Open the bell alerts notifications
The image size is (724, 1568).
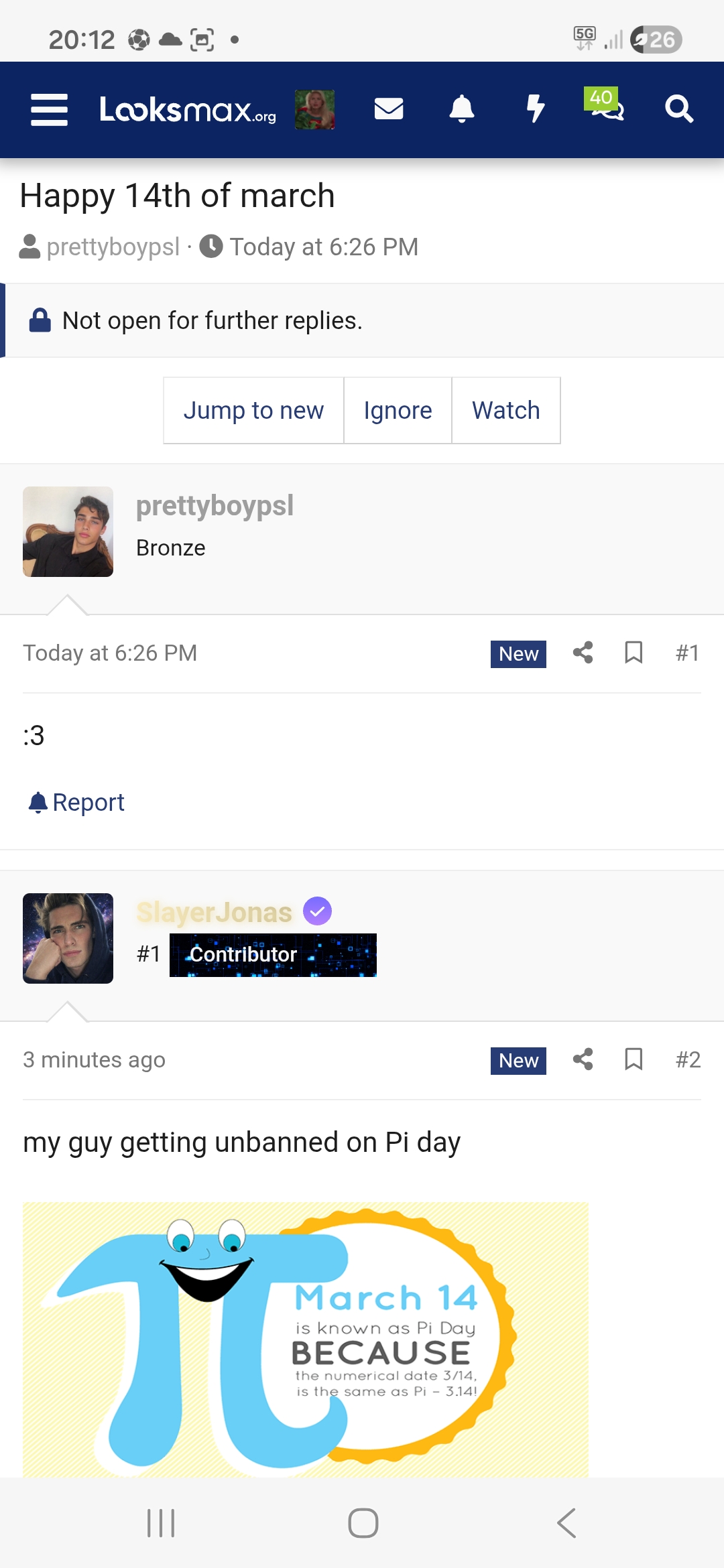[x=461, y=109]
